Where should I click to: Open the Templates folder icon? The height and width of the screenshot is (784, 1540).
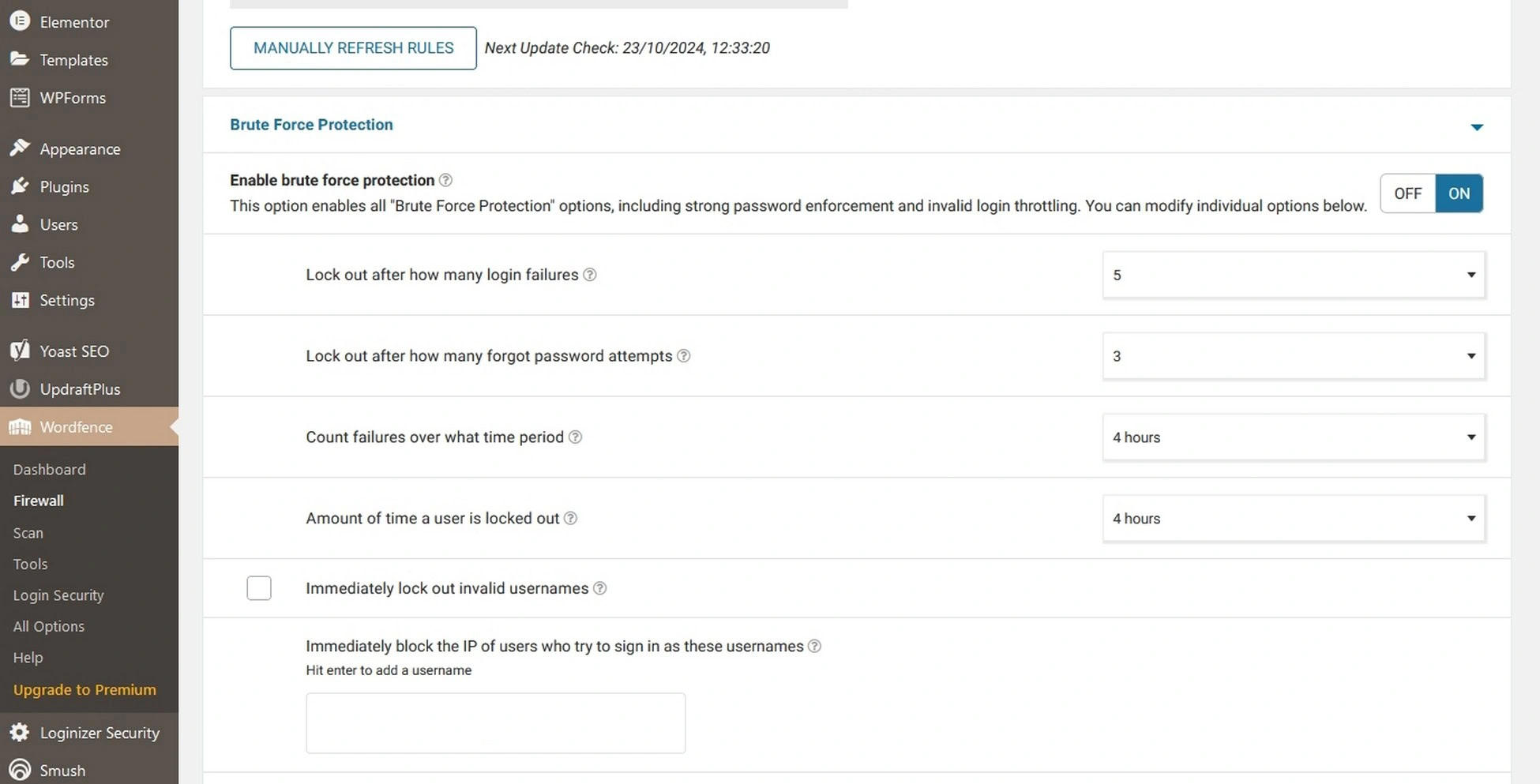pyautogui.click(x=20, y=59)
